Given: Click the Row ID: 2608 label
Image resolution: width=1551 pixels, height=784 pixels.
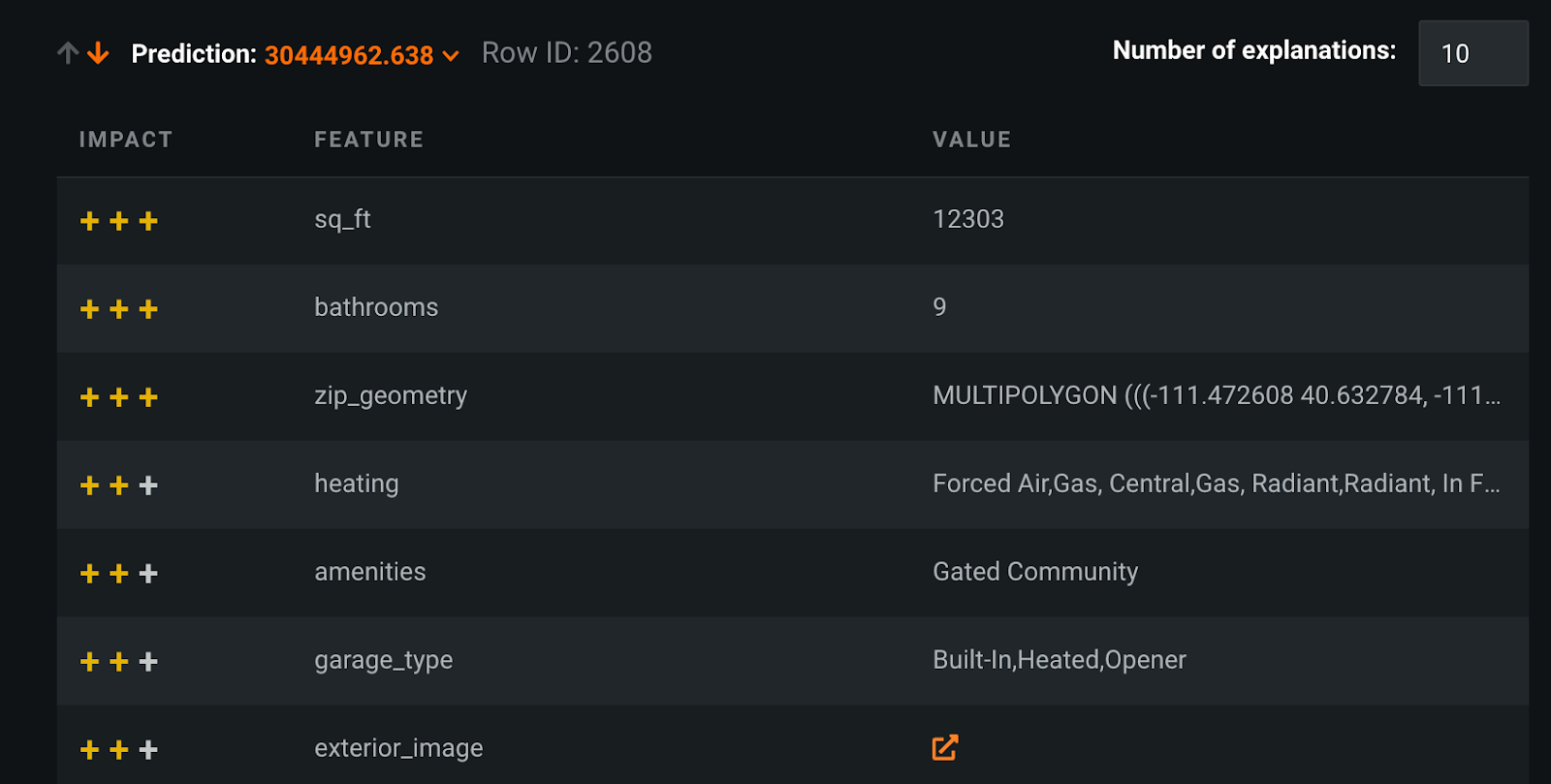Looking at the screenshot, I should pos(567,53).
